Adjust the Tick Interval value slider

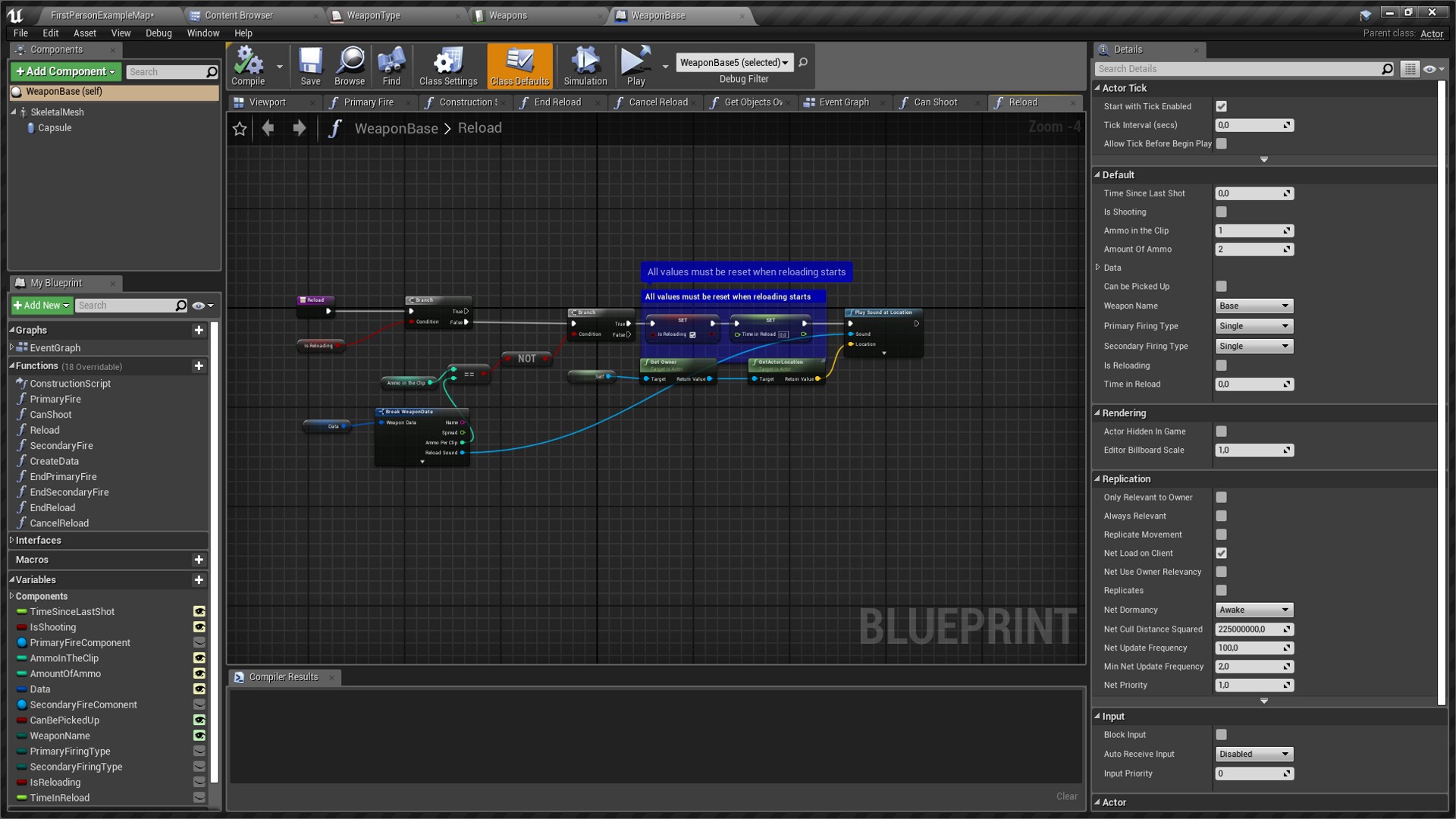coord(1253,125)
